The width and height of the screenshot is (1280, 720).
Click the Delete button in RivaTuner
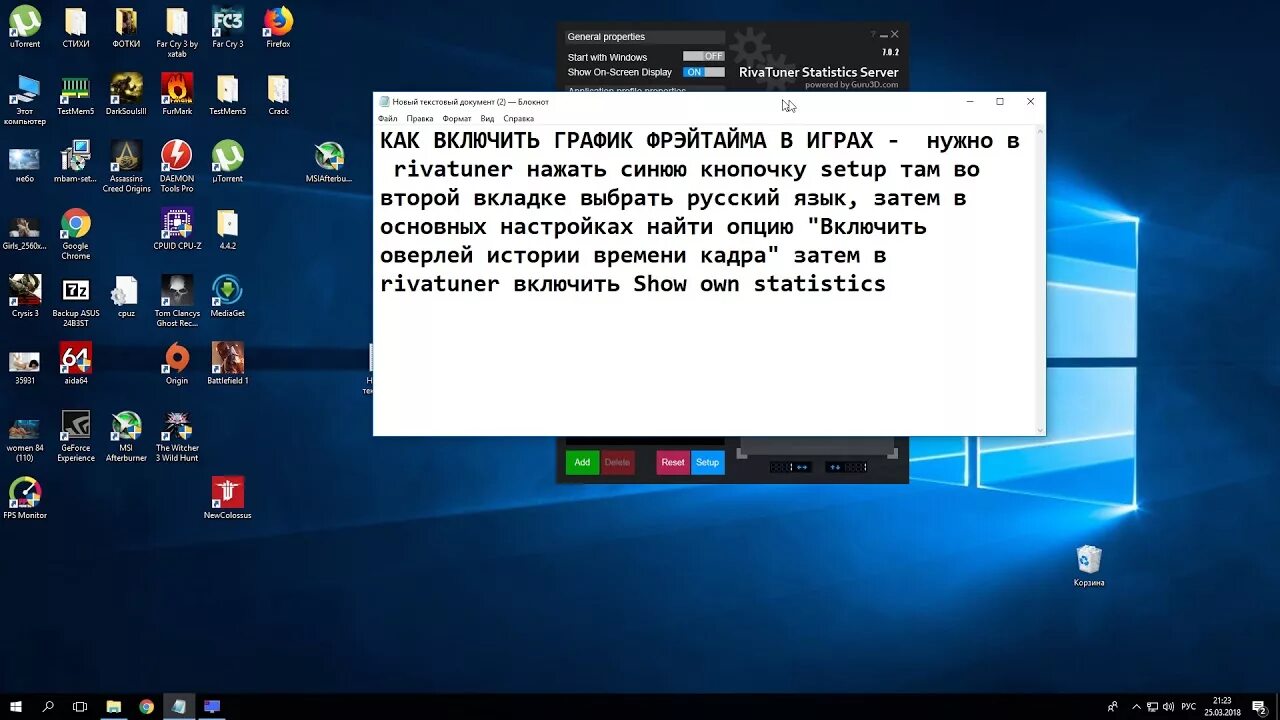(618, 462)
